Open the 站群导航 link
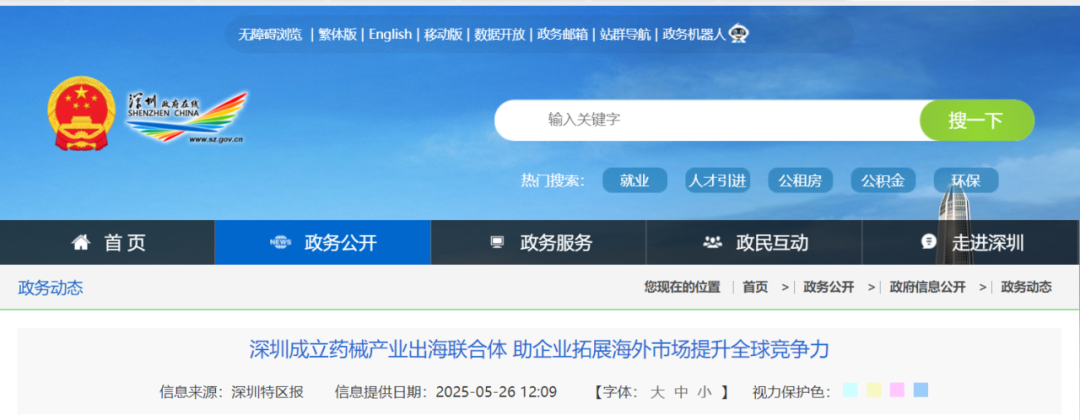This screenshot has height=420, width=1080. (625, 34)
